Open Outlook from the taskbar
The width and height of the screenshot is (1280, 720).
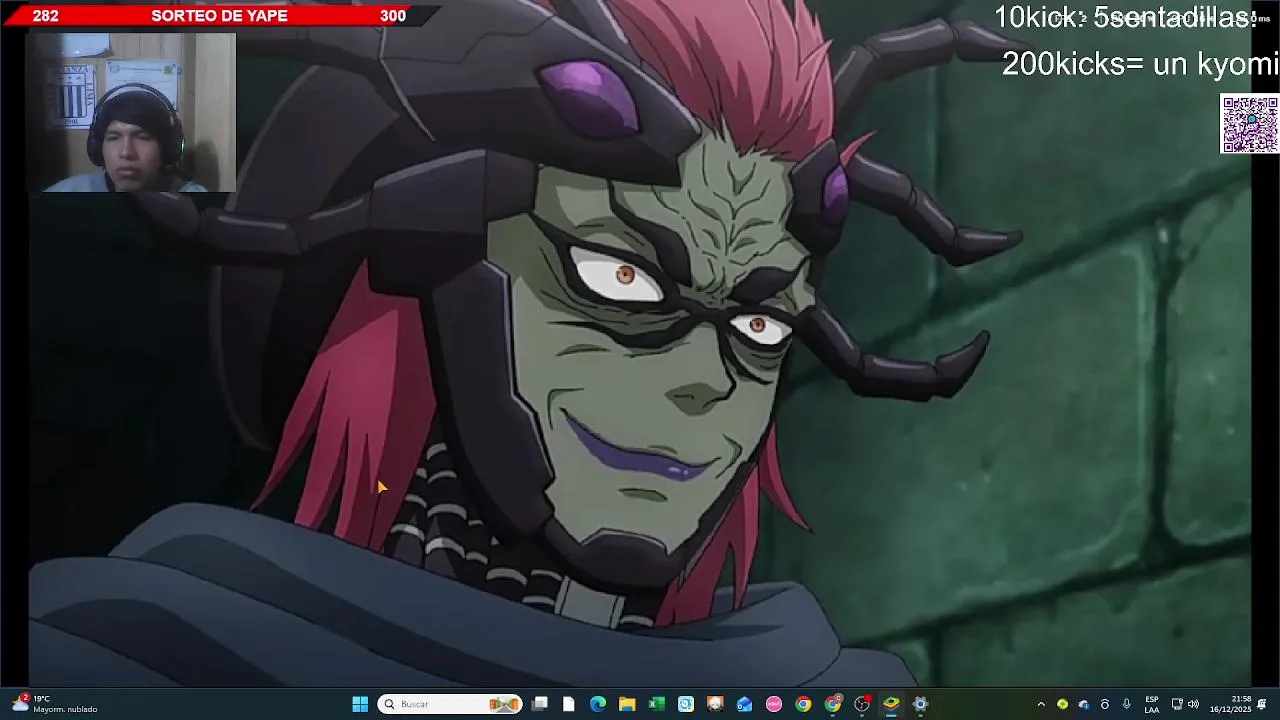745,704
